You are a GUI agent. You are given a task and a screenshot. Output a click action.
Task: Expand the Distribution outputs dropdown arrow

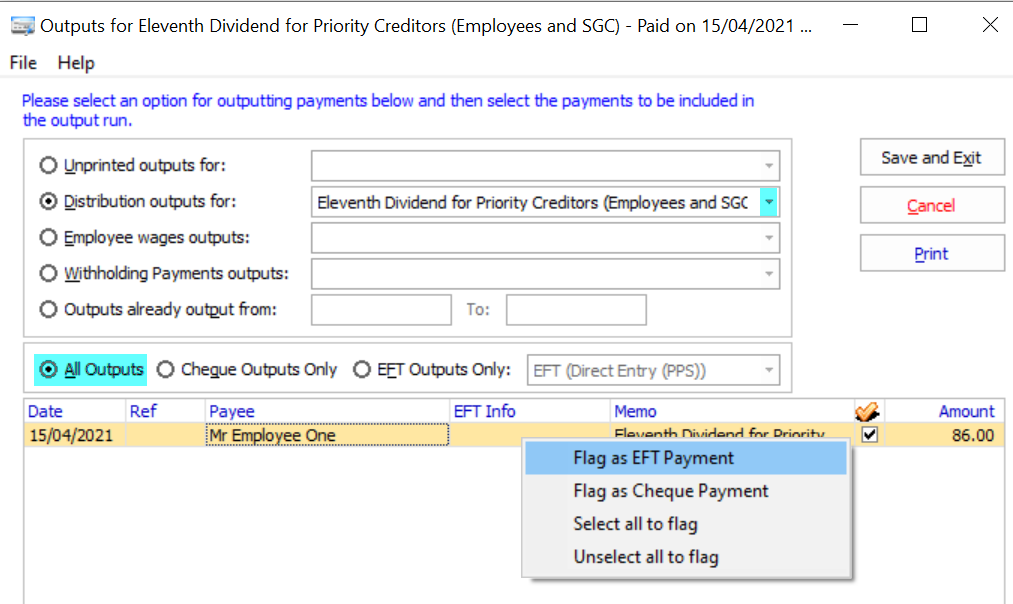point(768,202)
